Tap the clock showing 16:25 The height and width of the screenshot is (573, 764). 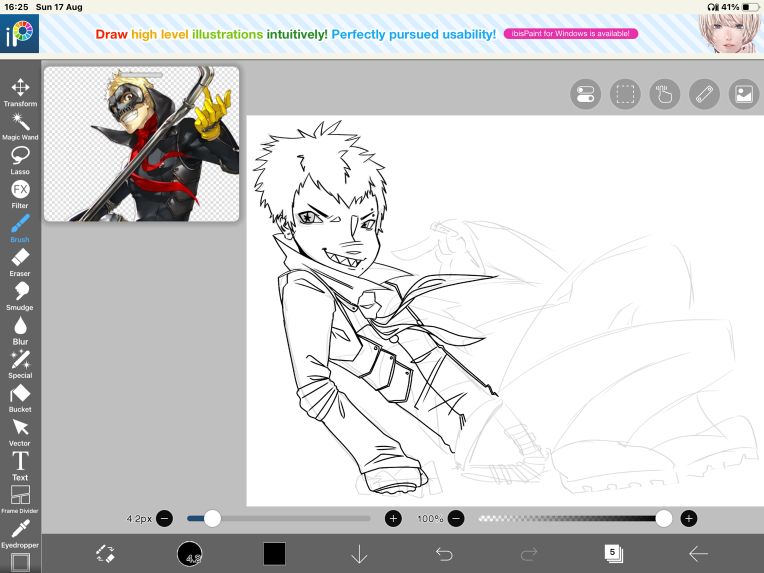tap(16, 7)
